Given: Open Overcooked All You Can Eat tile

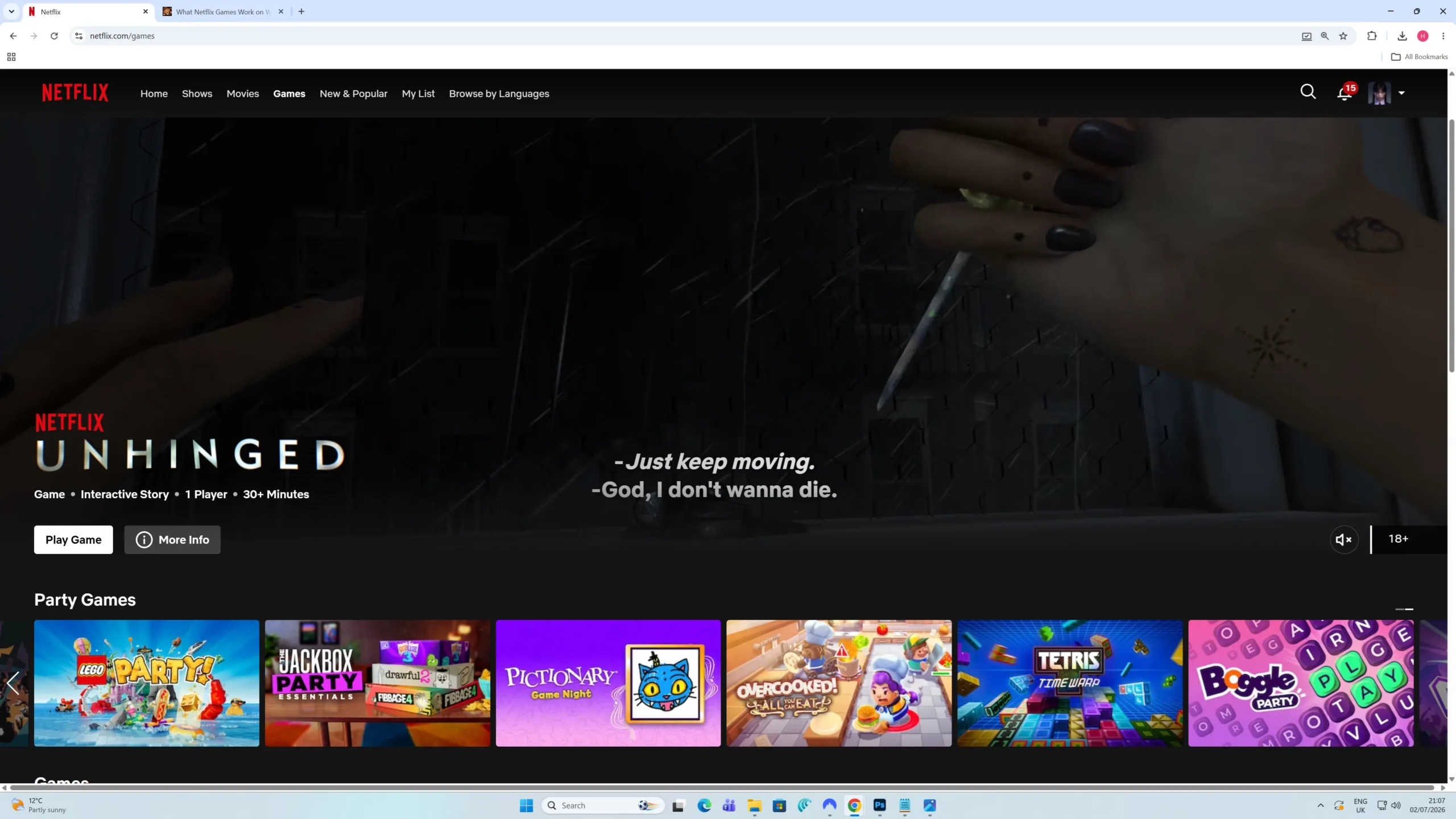Looking at the screenshot, I should (839, 682).
